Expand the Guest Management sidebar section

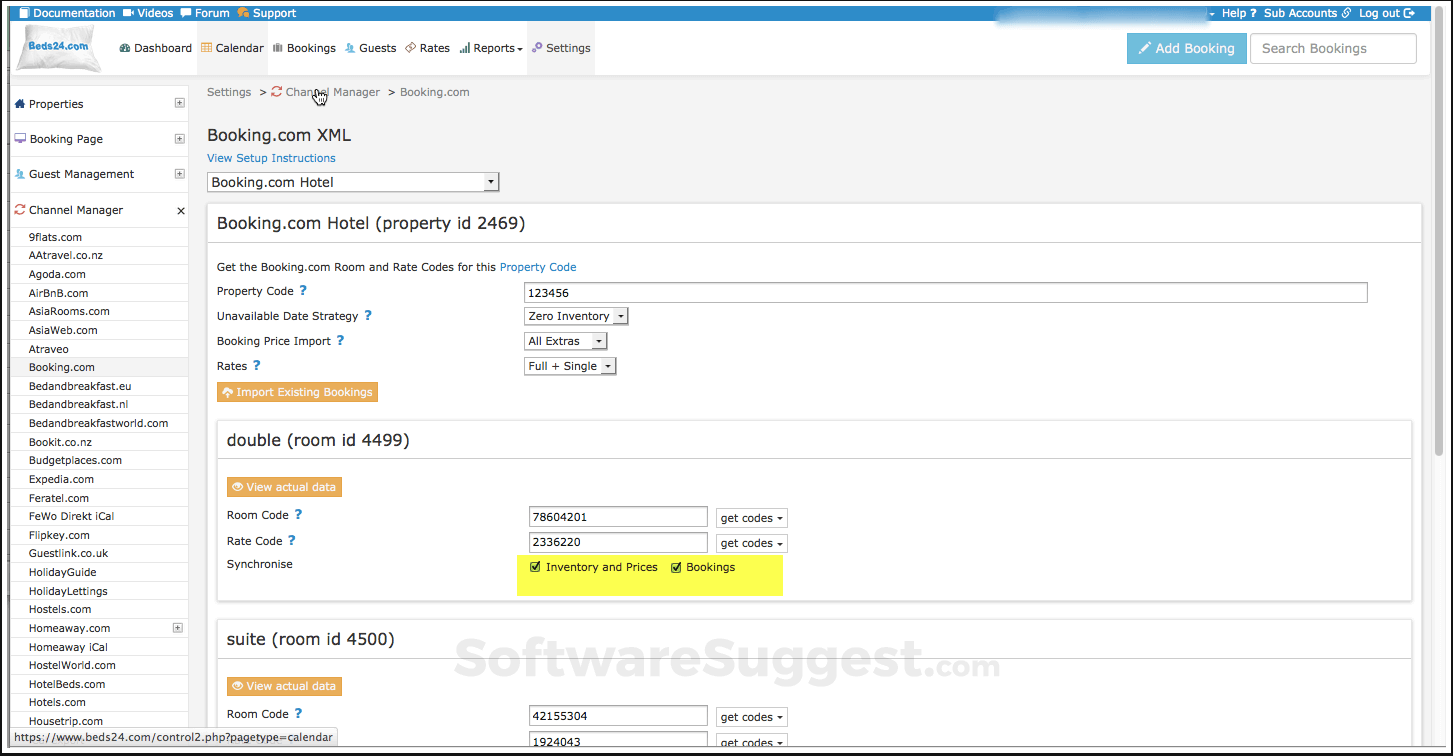coord(180,173)
